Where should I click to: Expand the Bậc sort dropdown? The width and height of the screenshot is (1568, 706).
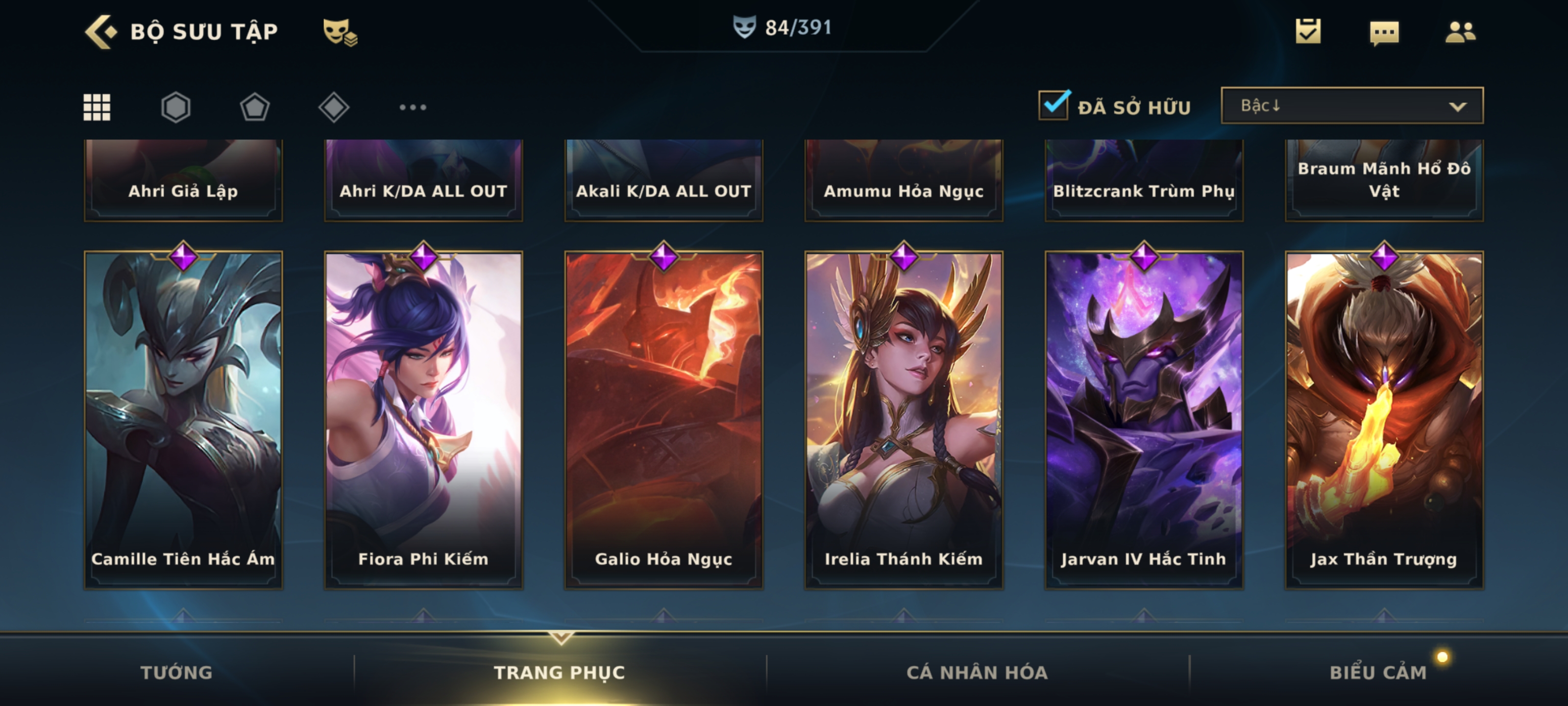(1352, 105)
